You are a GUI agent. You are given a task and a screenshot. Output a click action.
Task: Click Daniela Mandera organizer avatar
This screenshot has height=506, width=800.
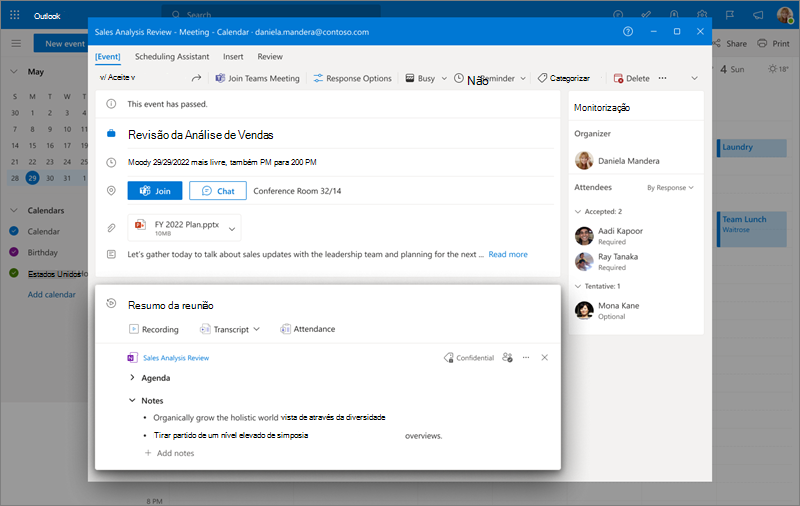coord(584,160)
